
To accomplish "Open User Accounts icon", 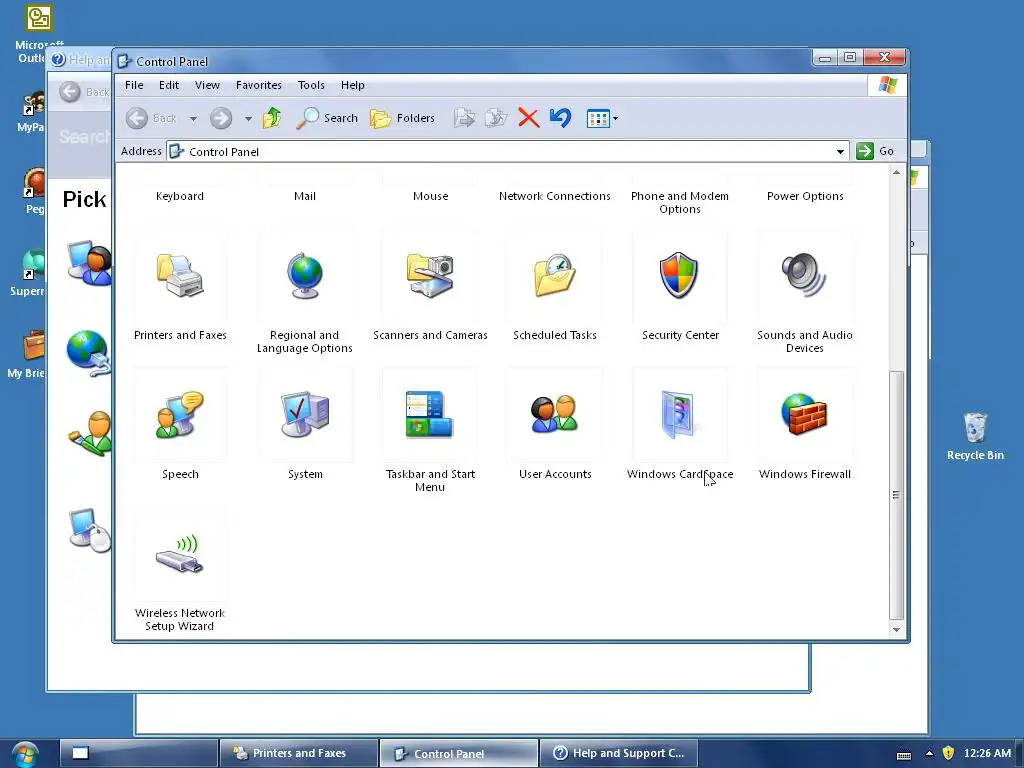I will pos(554,415).
